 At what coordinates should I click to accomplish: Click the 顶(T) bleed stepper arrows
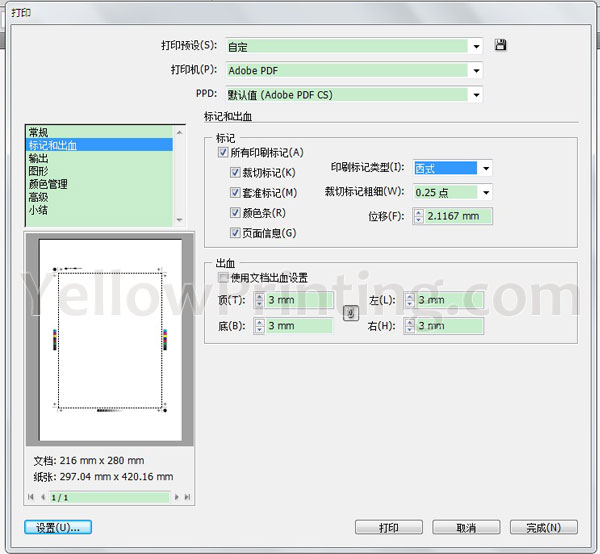[x=259, y=300]
